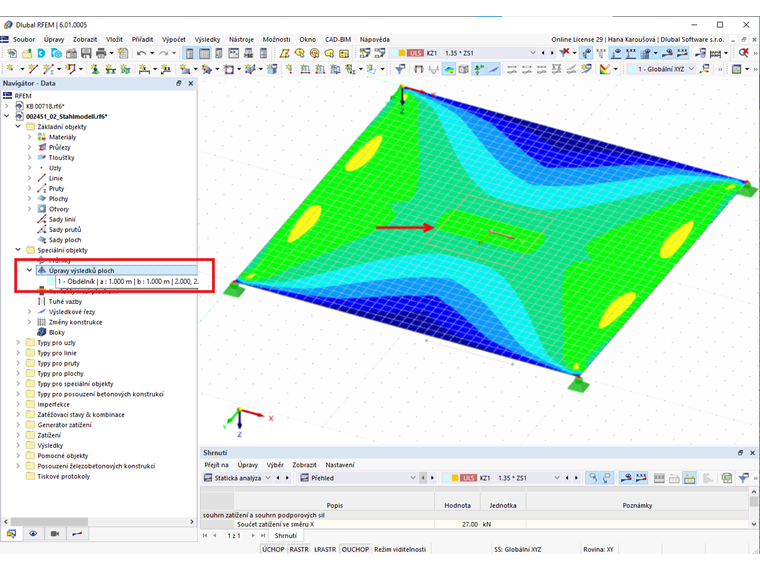Click the value 27.00 cell in table
The height and width of the screenshot is (570, 760).
click(x=457, y=524)
